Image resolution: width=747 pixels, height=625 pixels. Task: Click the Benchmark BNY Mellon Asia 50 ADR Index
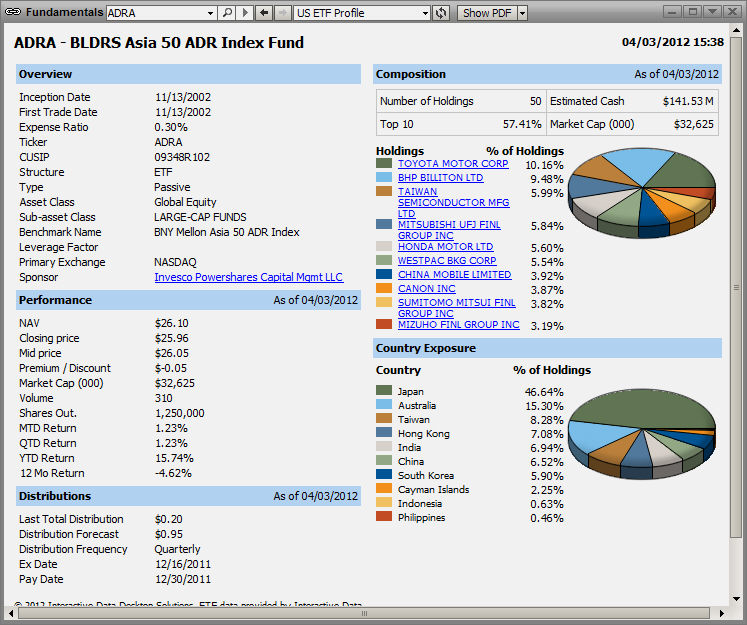point(227,232)
